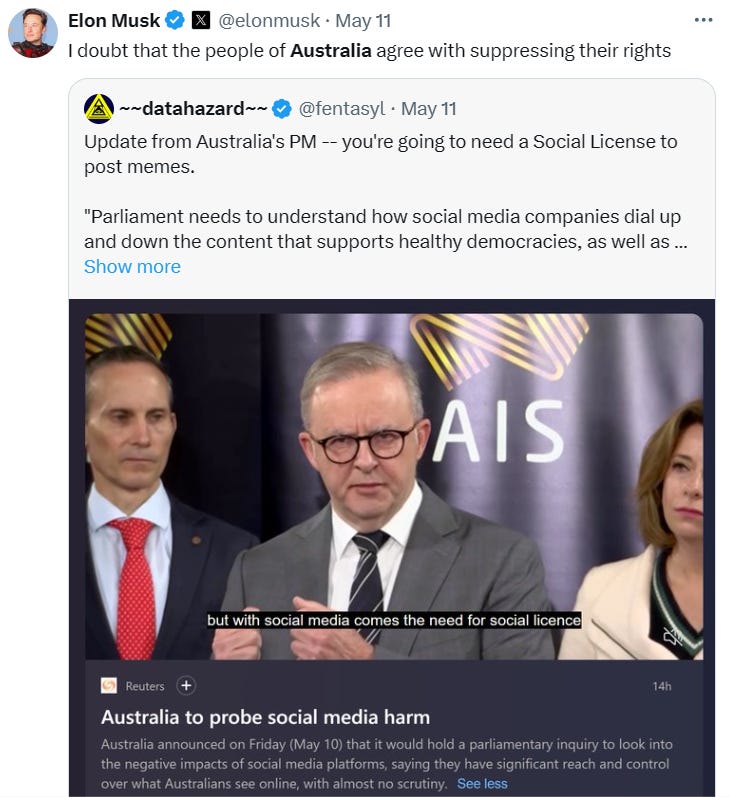Collapse the article summary with See less
Screen dimensions: 730x797
(482, 784)
